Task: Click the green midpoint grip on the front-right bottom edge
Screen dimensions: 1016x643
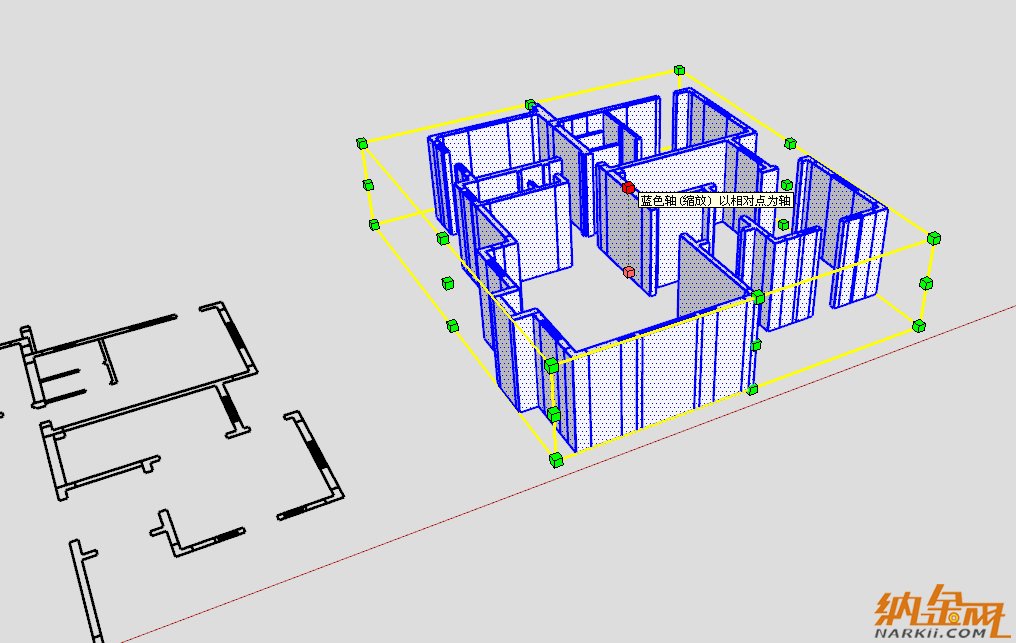Action: click(x=752, y=390)
